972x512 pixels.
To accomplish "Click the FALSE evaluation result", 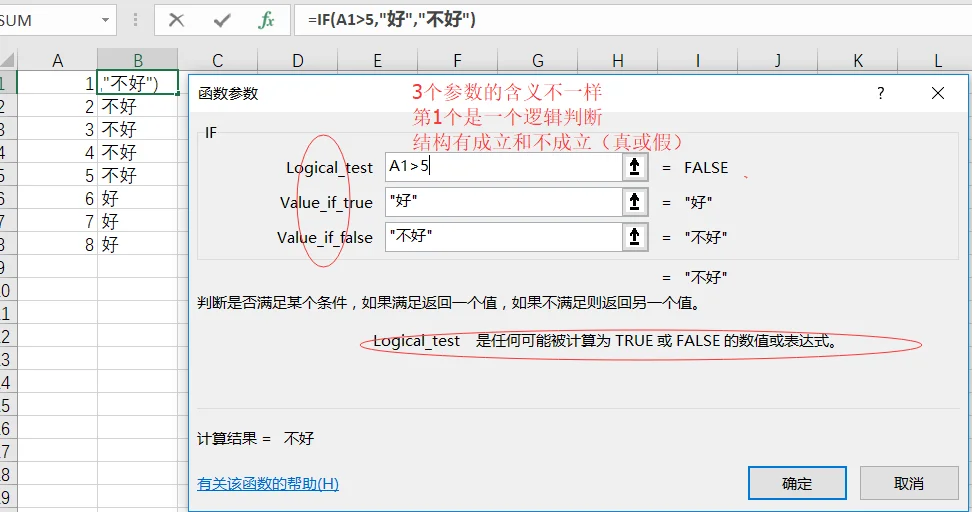I will 706,167.
